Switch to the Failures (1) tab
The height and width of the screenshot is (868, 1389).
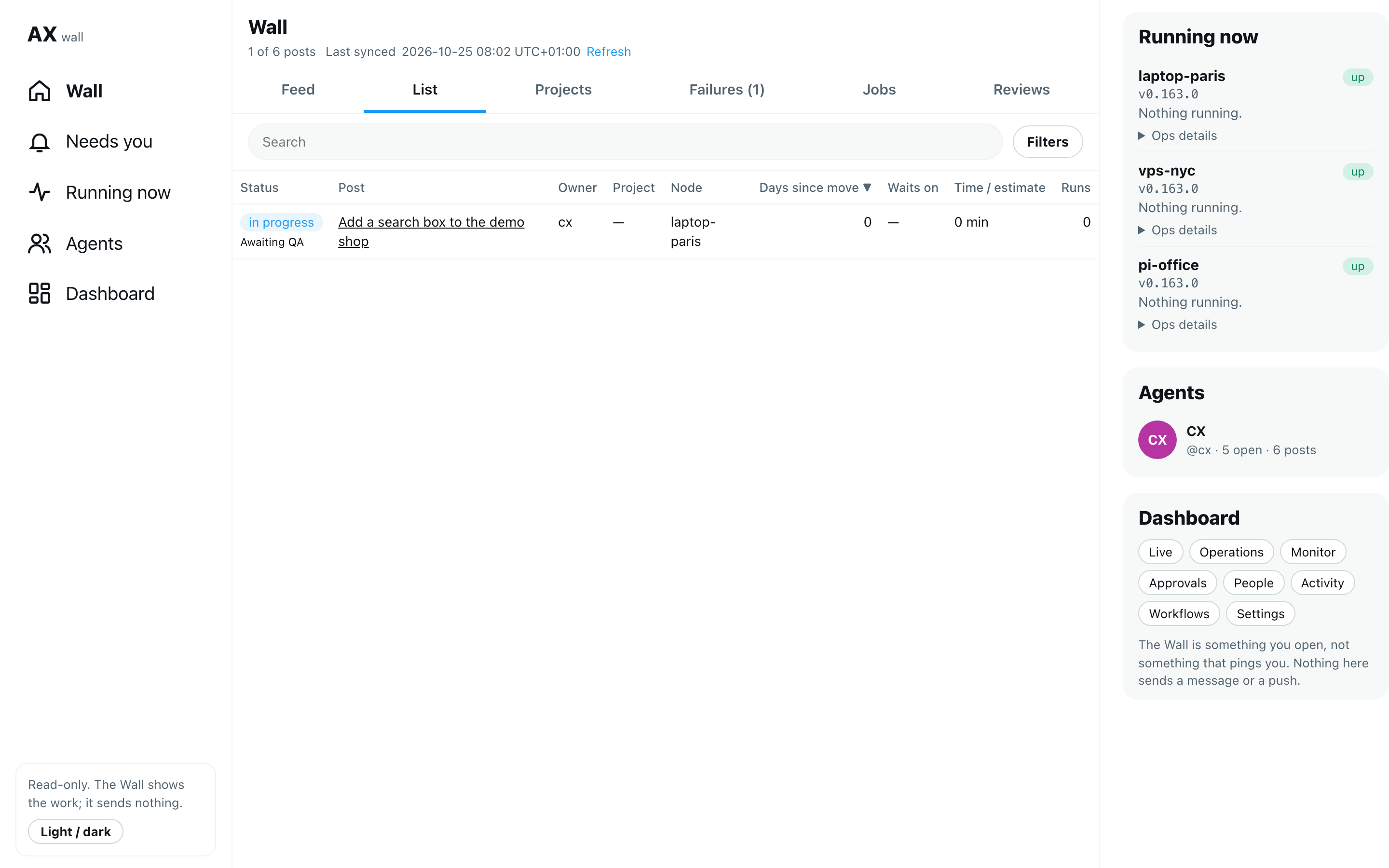727,90
